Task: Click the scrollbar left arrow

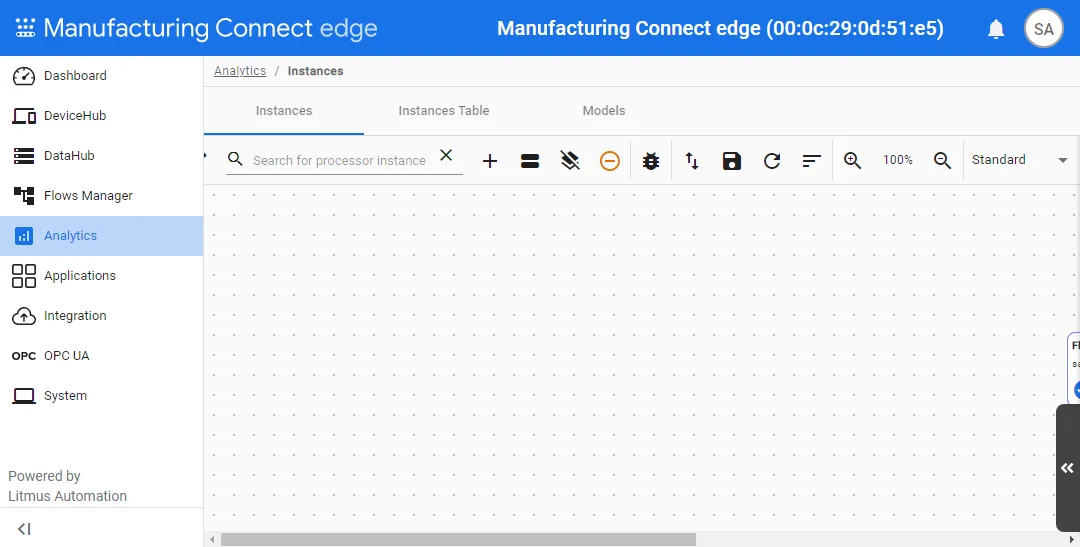Action: (x=212, y=539)
